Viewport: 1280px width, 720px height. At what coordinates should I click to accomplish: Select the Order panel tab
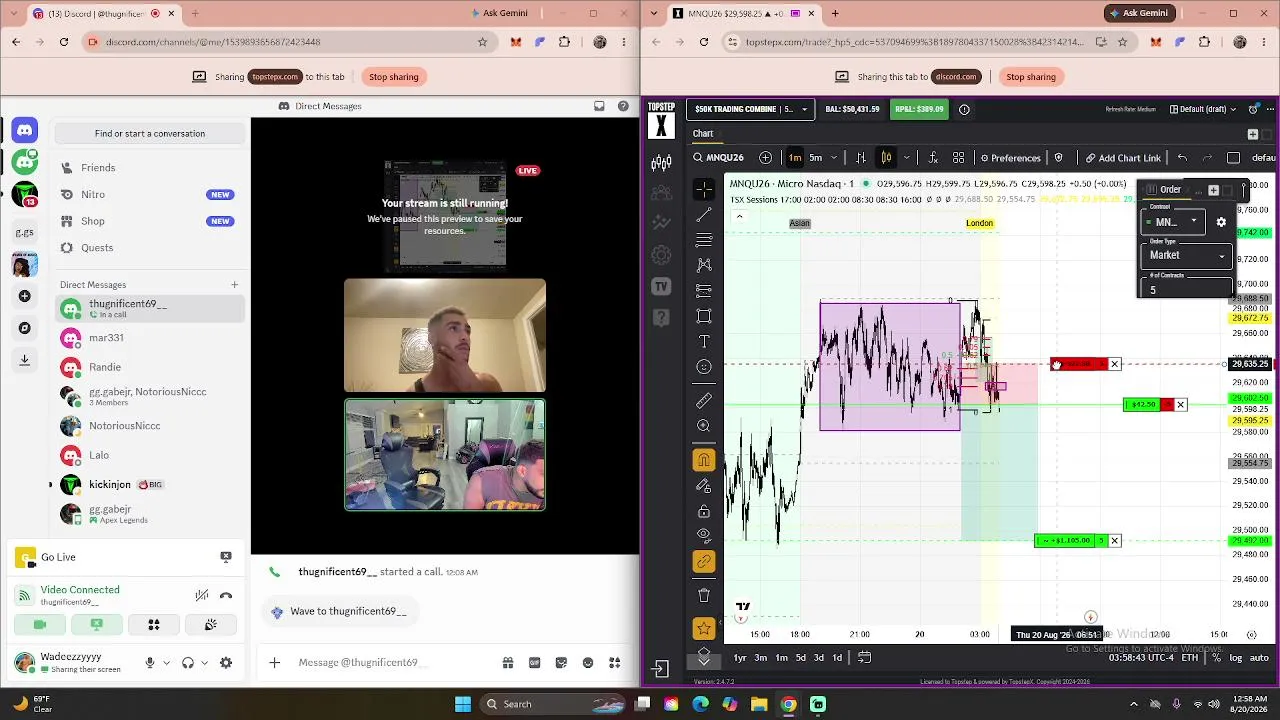(1170, 190)
